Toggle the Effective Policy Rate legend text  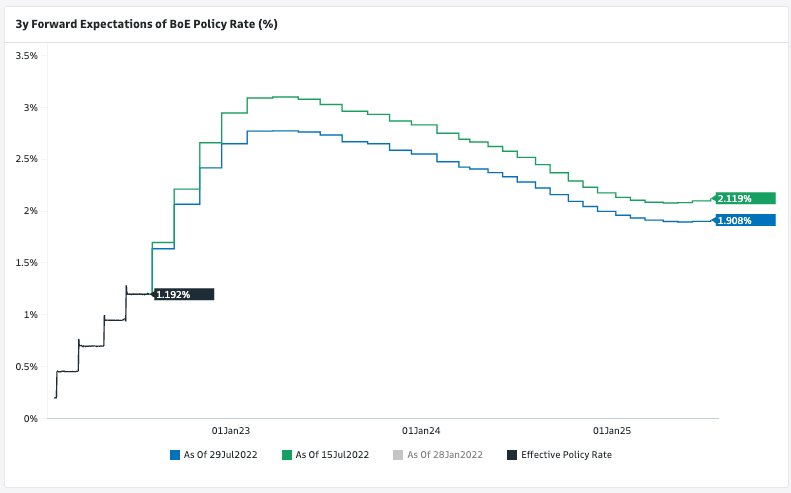click(566, 454)
